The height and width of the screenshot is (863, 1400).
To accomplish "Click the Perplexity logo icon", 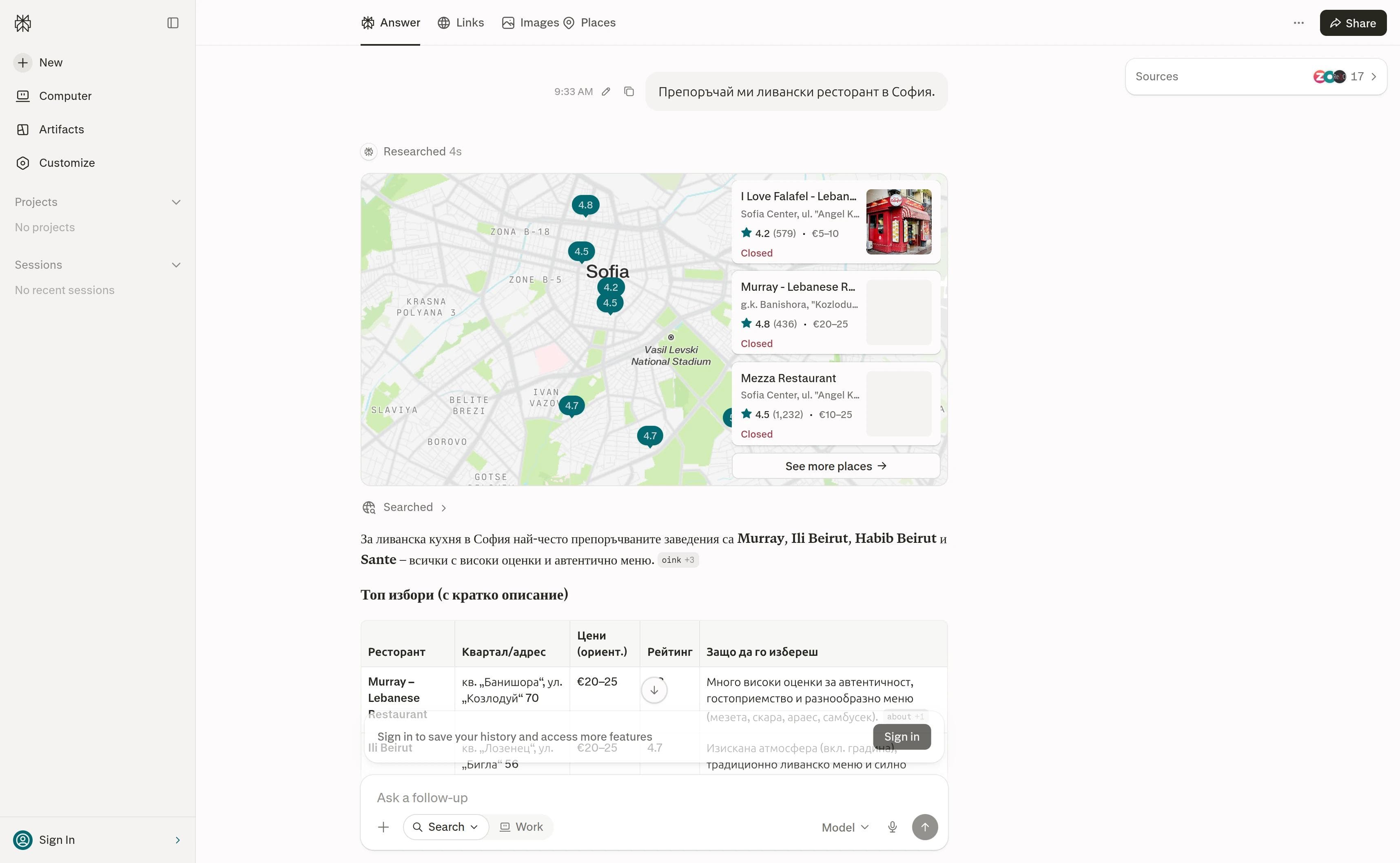I will [23, 23].
